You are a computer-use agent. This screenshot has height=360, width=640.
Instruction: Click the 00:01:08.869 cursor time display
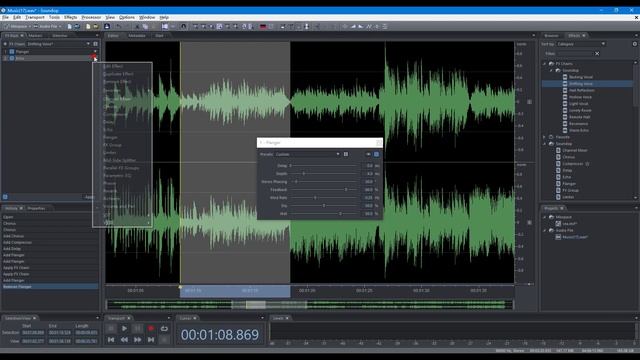pyautogui.click(x=220, y=335)
